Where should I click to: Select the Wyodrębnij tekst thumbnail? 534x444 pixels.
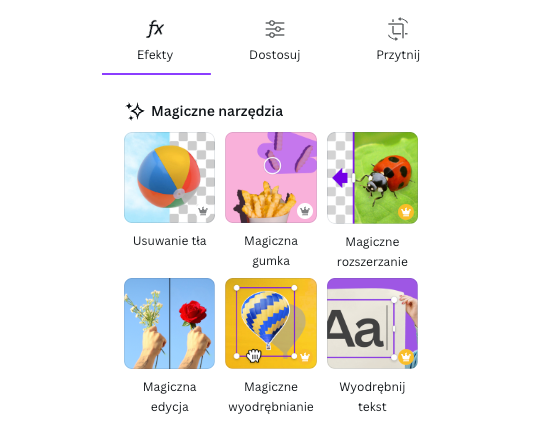coord(372,323)
